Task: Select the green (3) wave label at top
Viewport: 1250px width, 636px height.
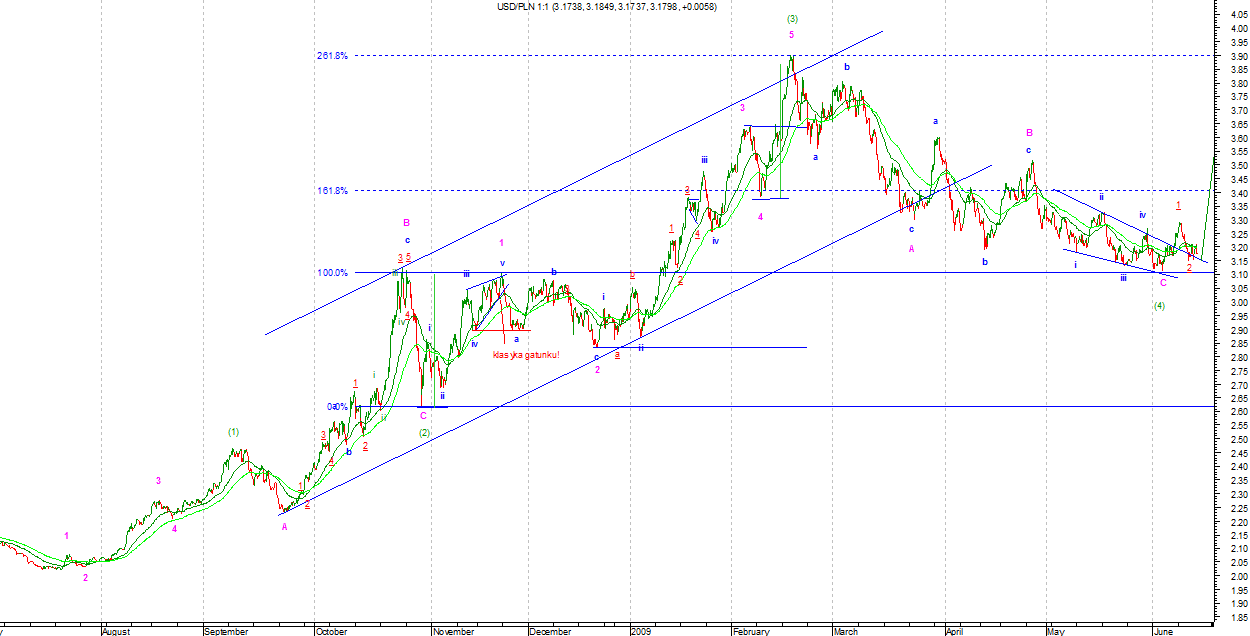Action: pyautogui.click(x=792, y=19)
